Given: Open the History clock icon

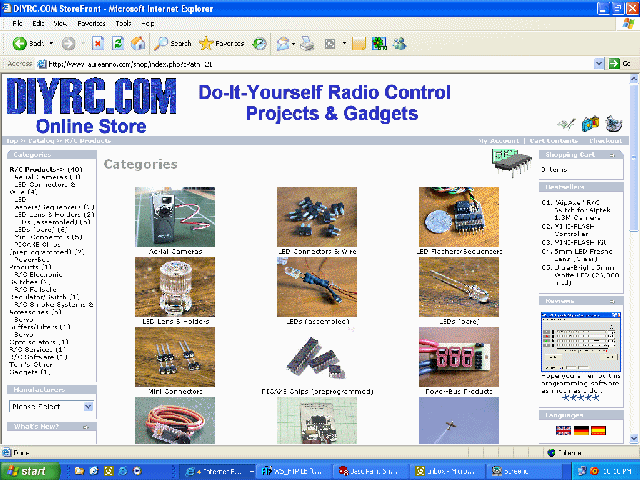Looking at the screenshot, I should coord(259,43).
